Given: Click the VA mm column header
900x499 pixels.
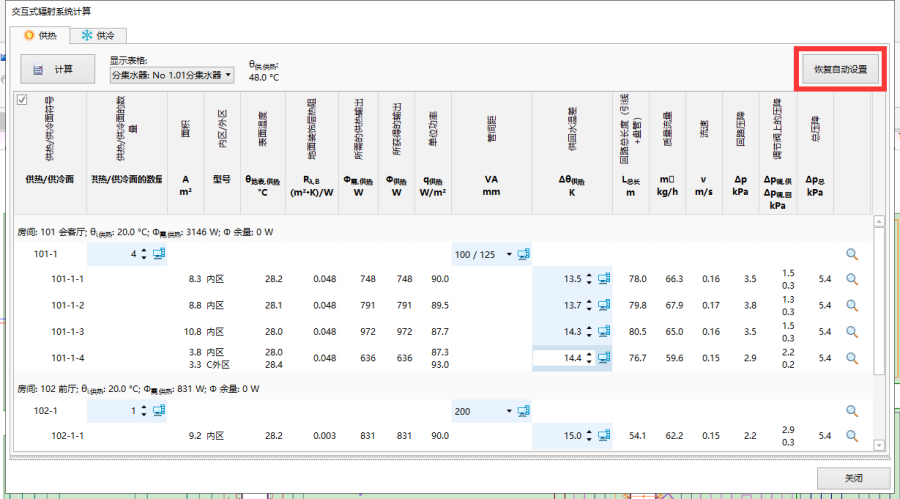Looking at the screenshot, I should 491,153.
